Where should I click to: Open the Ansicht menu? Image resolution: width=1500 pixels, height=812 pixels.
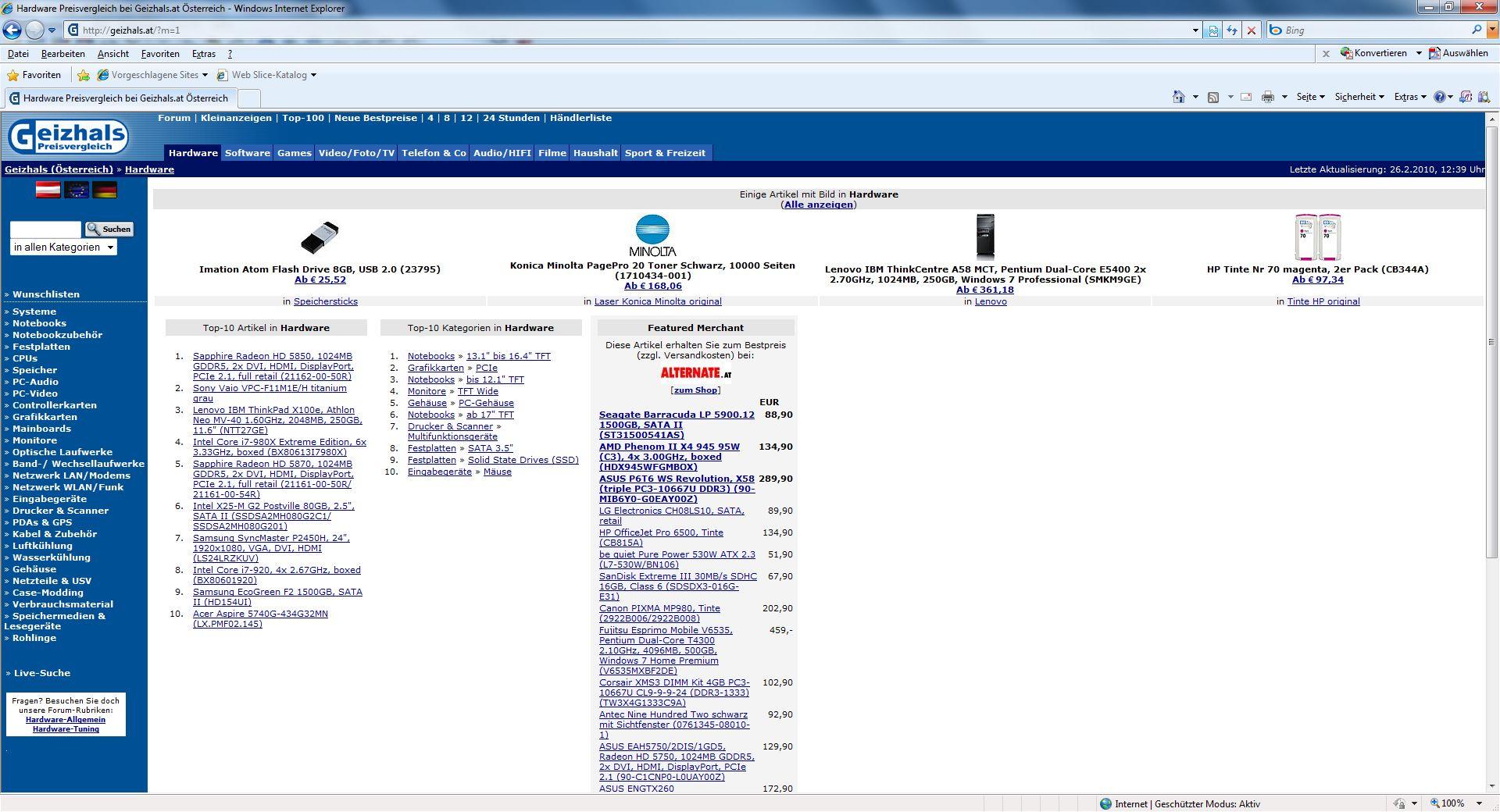(x=113, y=54)
